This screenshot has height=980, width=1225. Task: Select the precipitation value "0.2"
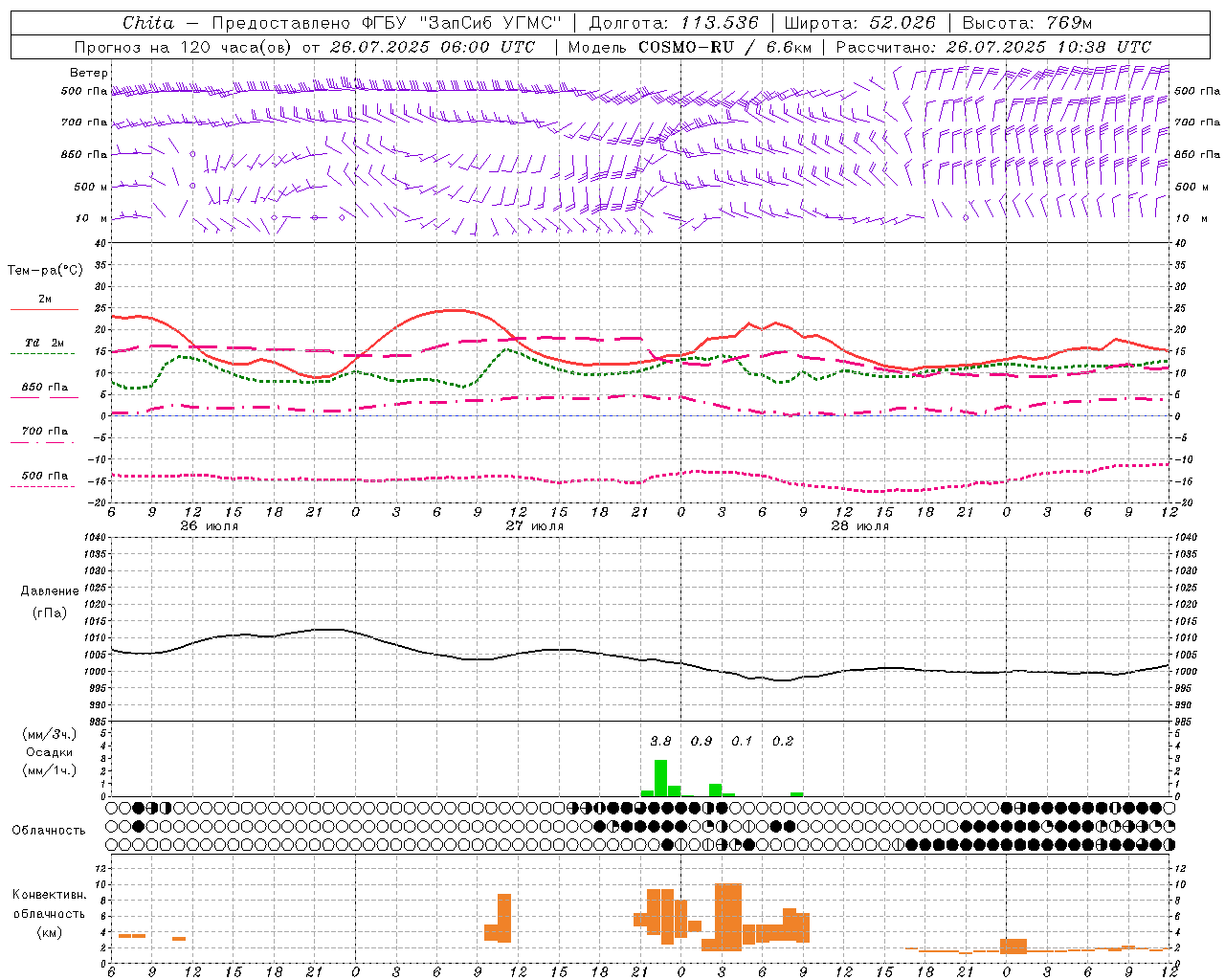pos(783,741)
